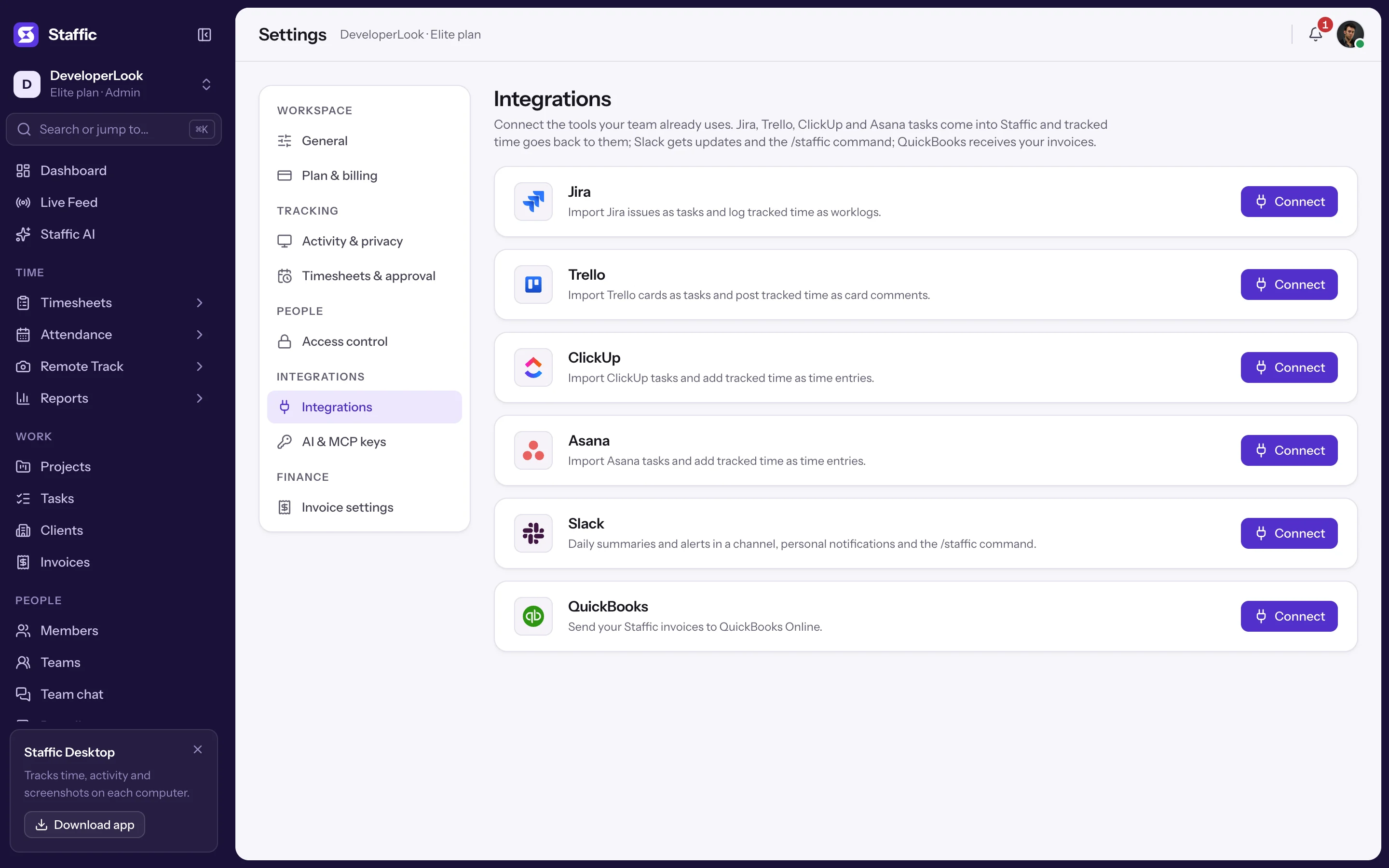Click the Jira logo icon
This screenshot has height=868, width=1389.
tap(533, 202)
